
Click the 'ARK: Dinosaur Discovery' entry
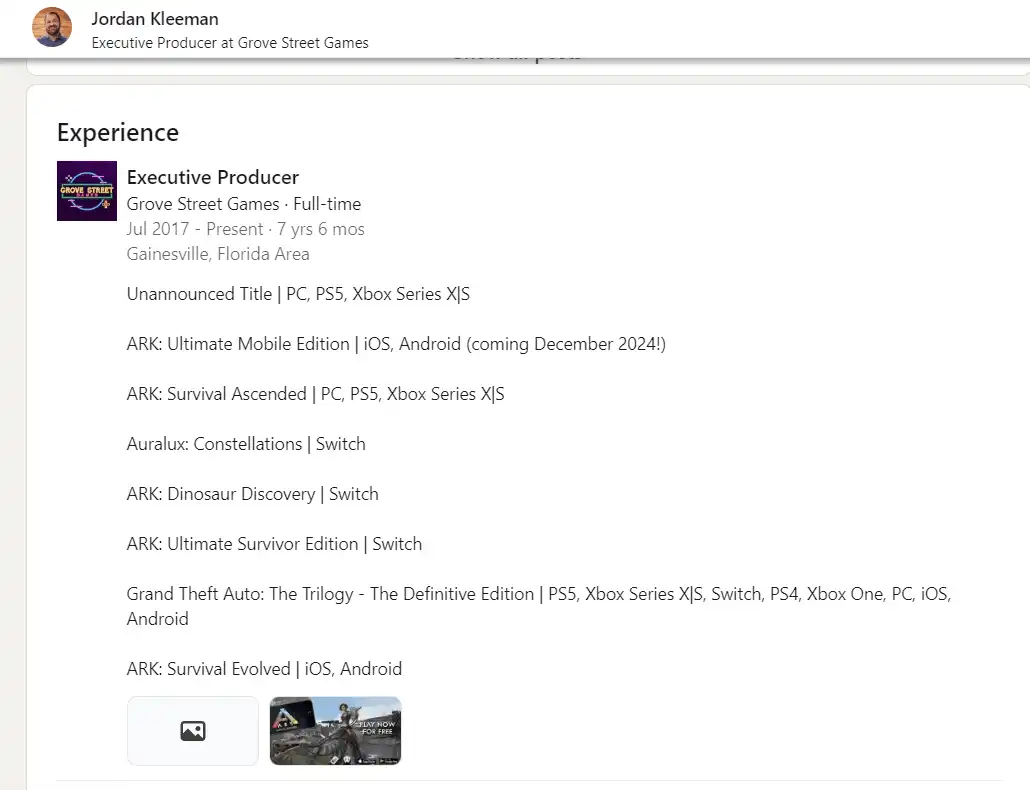click(222, 494)
